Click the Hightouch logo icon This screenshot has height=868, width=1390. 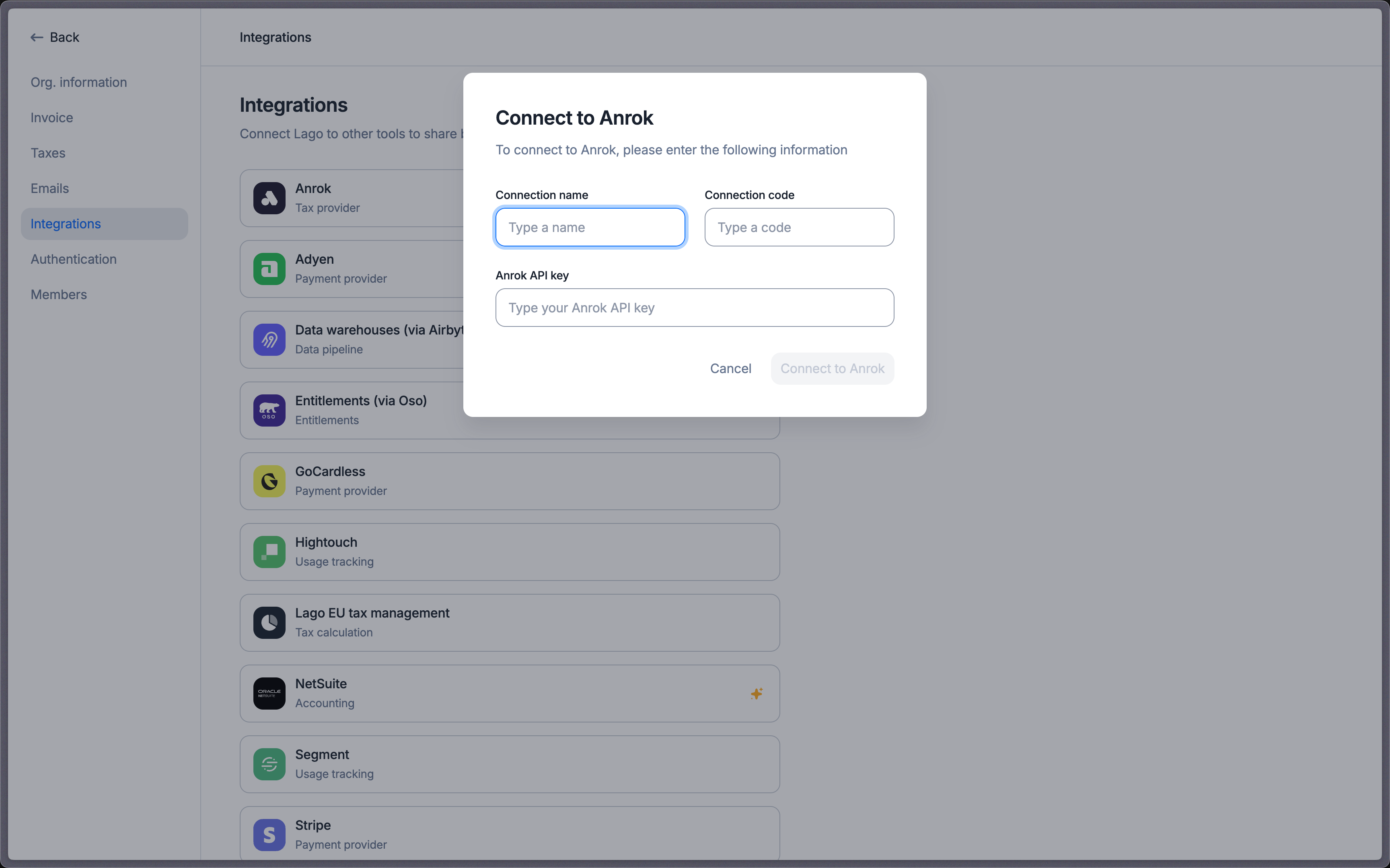click(269, 552)
